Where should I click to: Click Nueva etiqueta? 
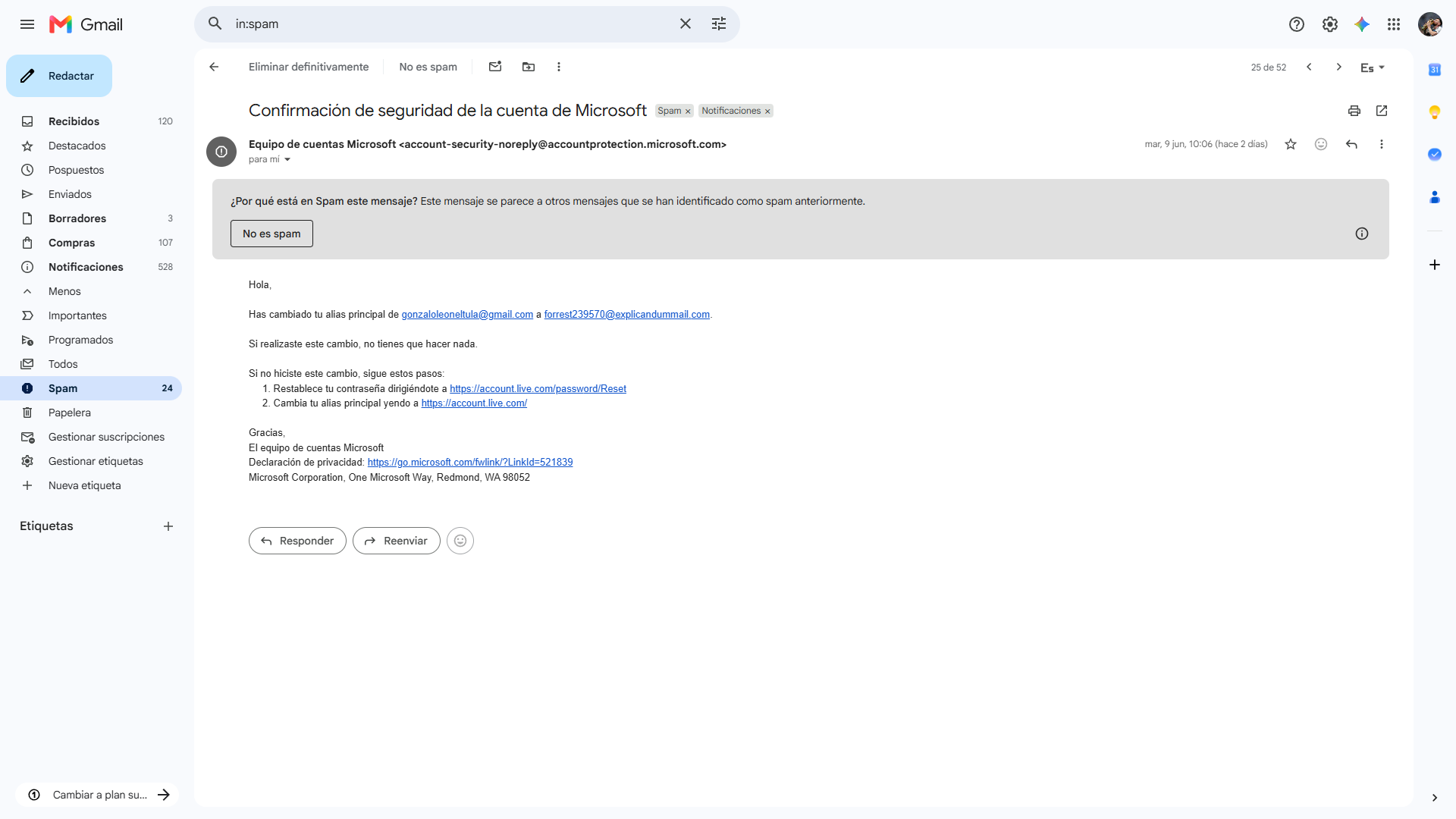coord(91,485)
